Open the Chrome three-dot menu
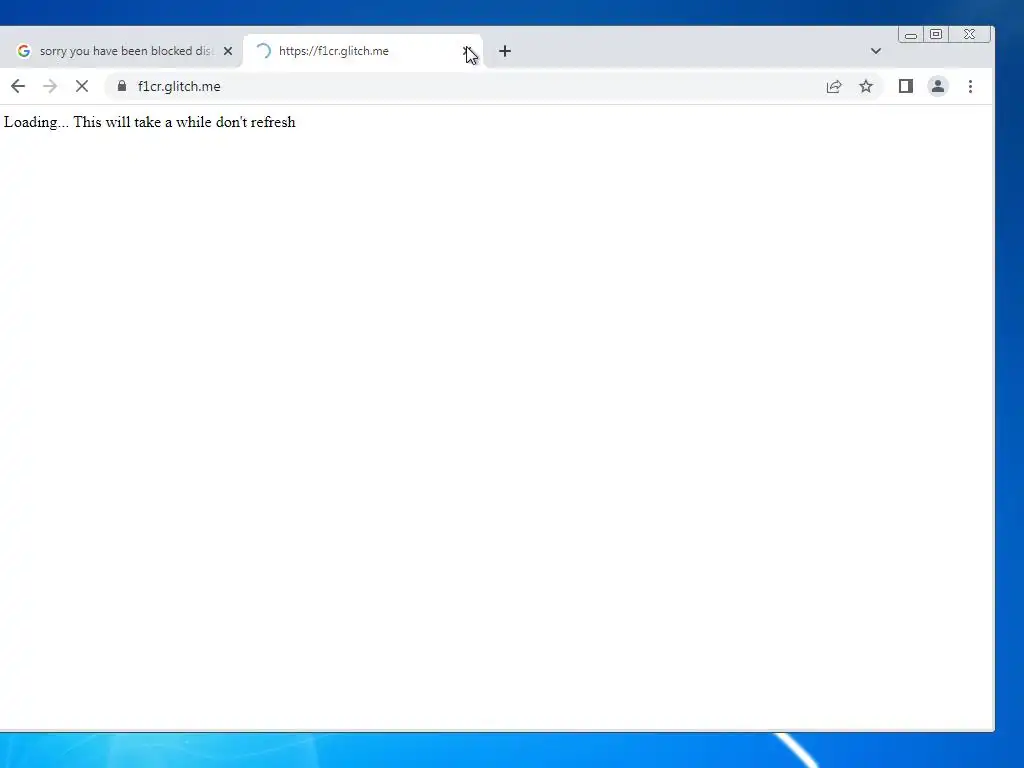Viewport: 1024px width, 768px height. tap(970, 86)
